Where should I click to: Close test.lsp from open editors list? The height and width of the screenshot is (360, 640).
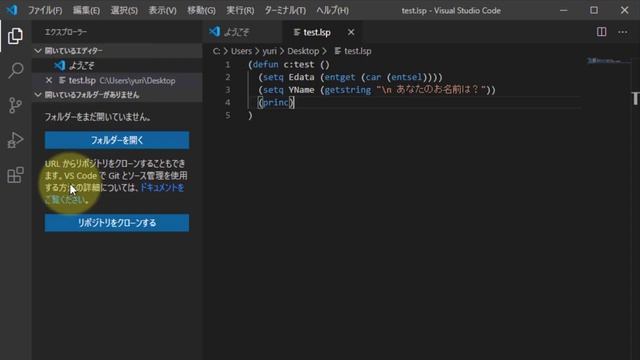(x=49, y=80)
